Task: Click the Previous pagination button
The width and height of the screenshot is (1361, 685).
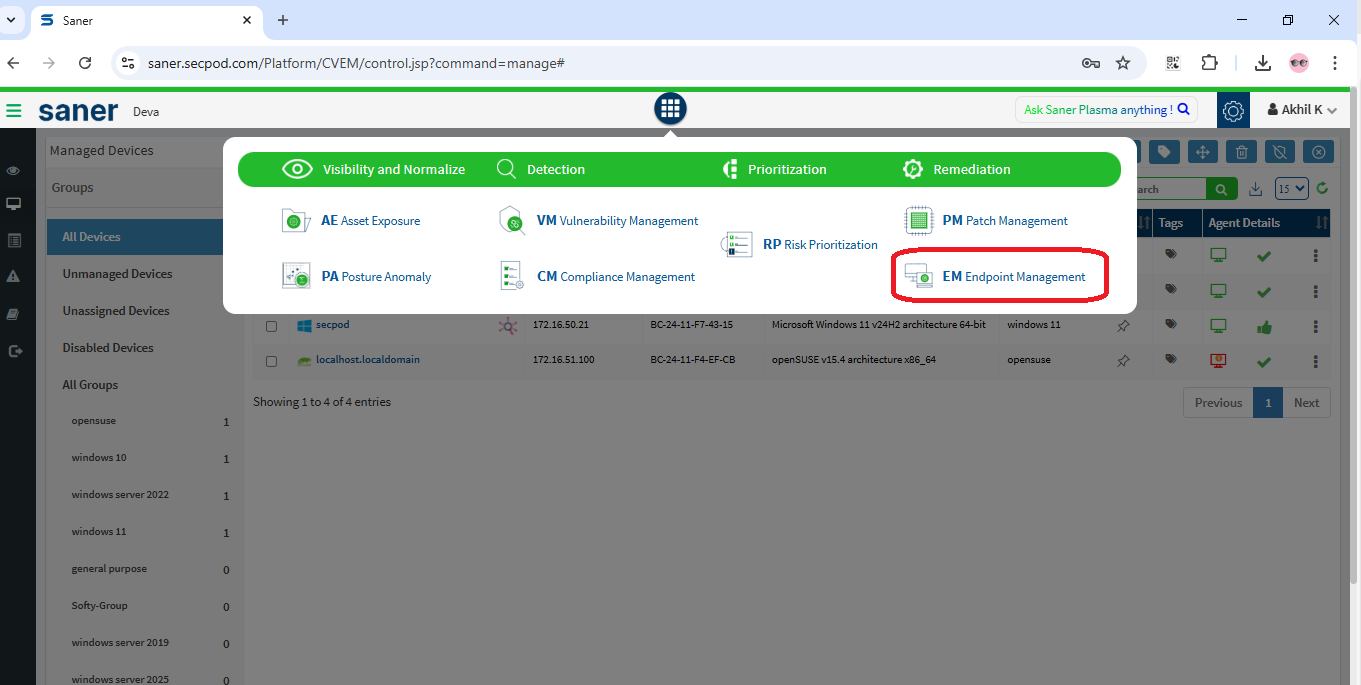Action: (1218, 403)
